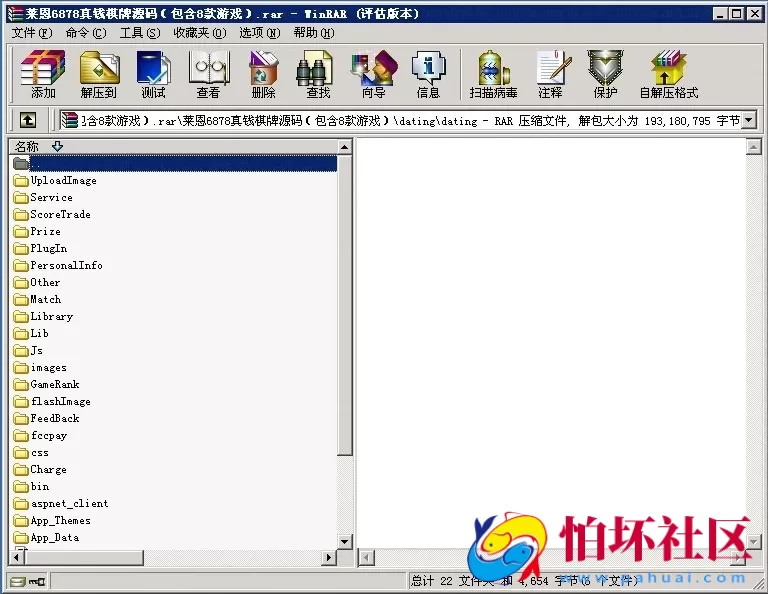The width and height of the screenshot is (768, 594).
Task: Show archive 信息 (Info) icon
Action: 428,74
